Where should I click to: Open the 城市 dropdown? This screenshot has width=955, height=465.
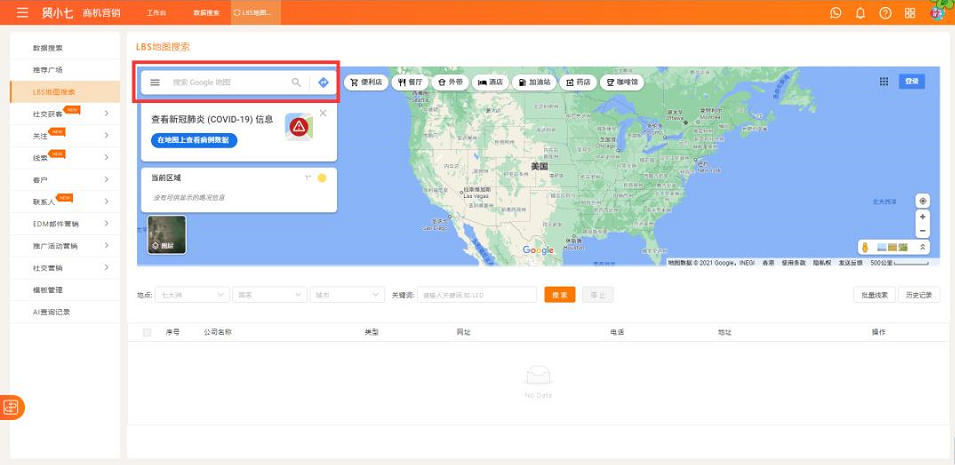(347, 295)
